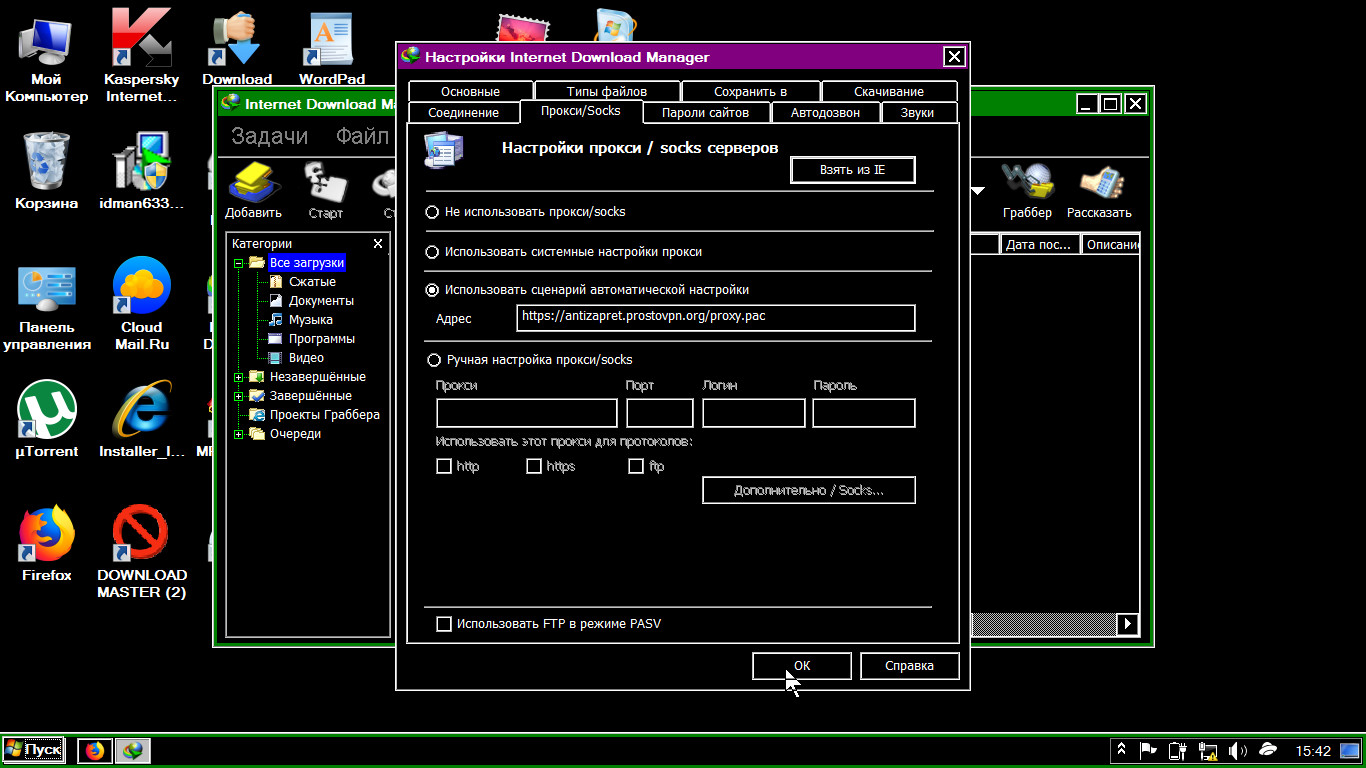Click the Справка button
Viewport: 1366px width, 768px height.
pyautogui.click(x=910, y=665)
